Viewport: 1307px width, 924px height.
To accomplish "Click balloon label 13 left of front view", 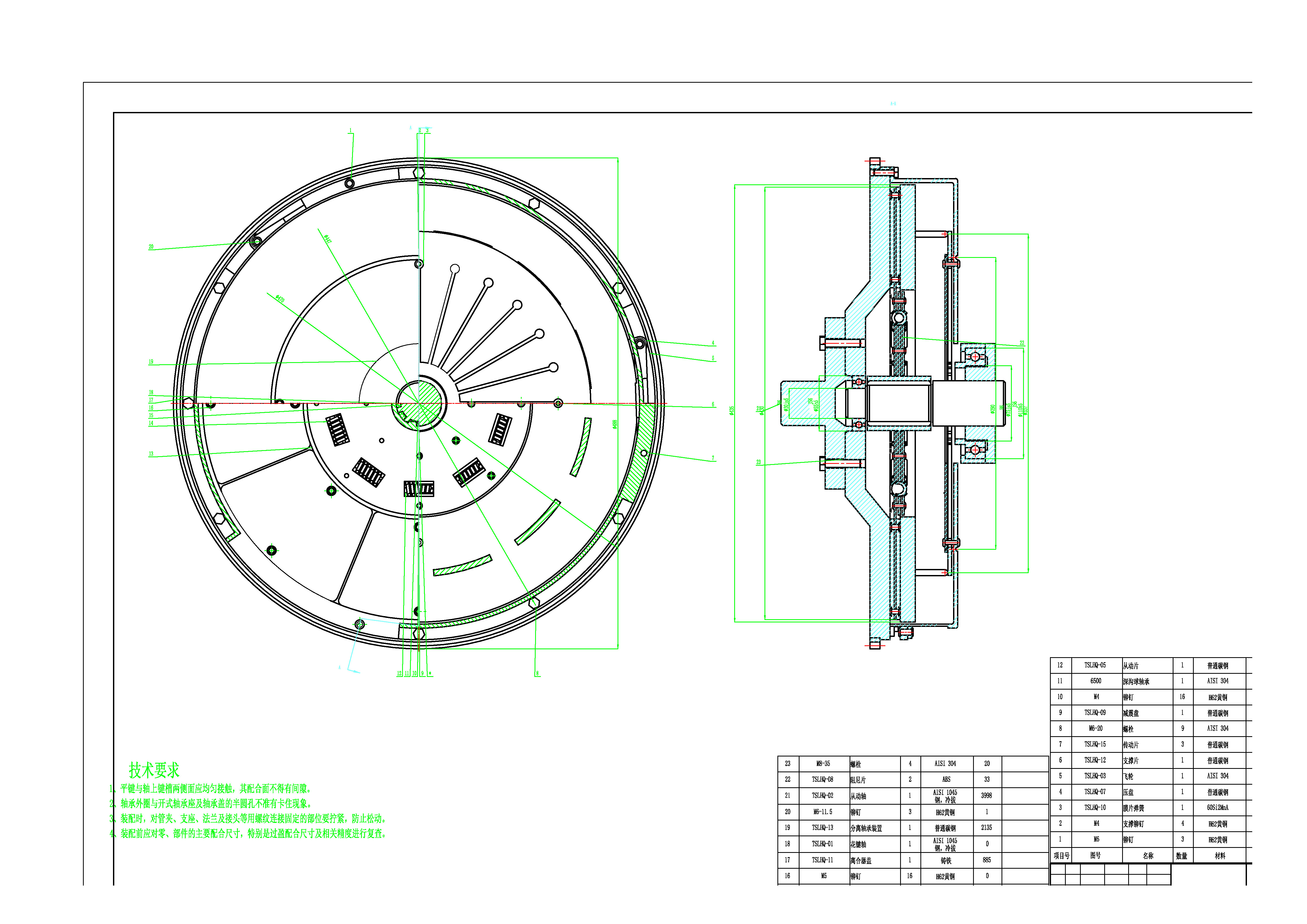I will [x=151, y=454].
